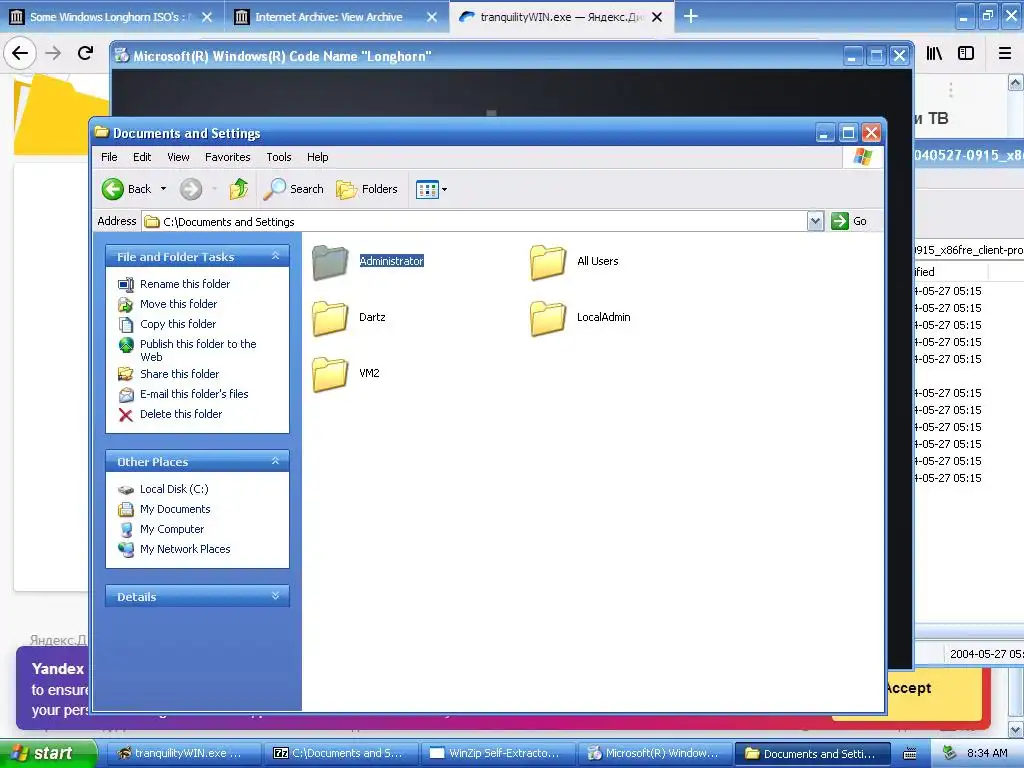Click the All Users folder name label
This screenshot has height=768, width=1024.
point(598,261)
